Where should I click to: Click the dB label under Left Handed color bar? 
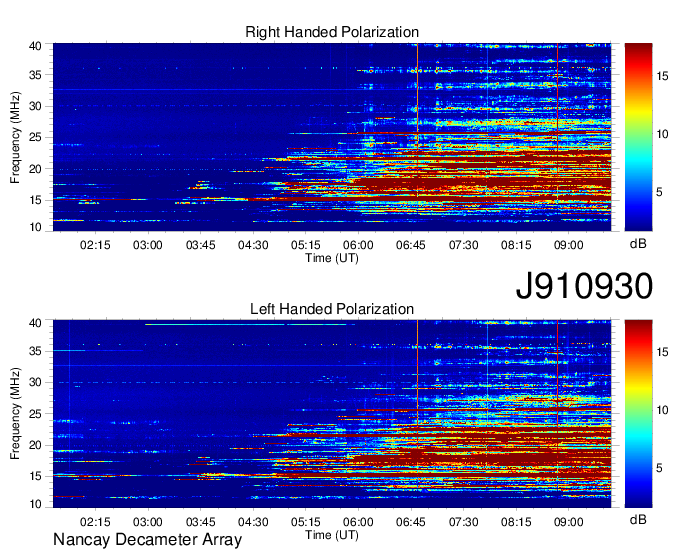(638, 519)
